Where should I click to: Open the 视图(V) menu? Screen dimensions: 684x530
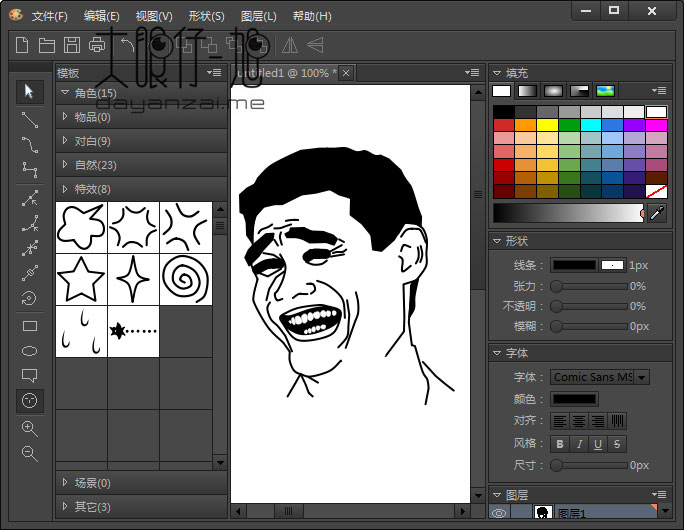click(154, 16)
